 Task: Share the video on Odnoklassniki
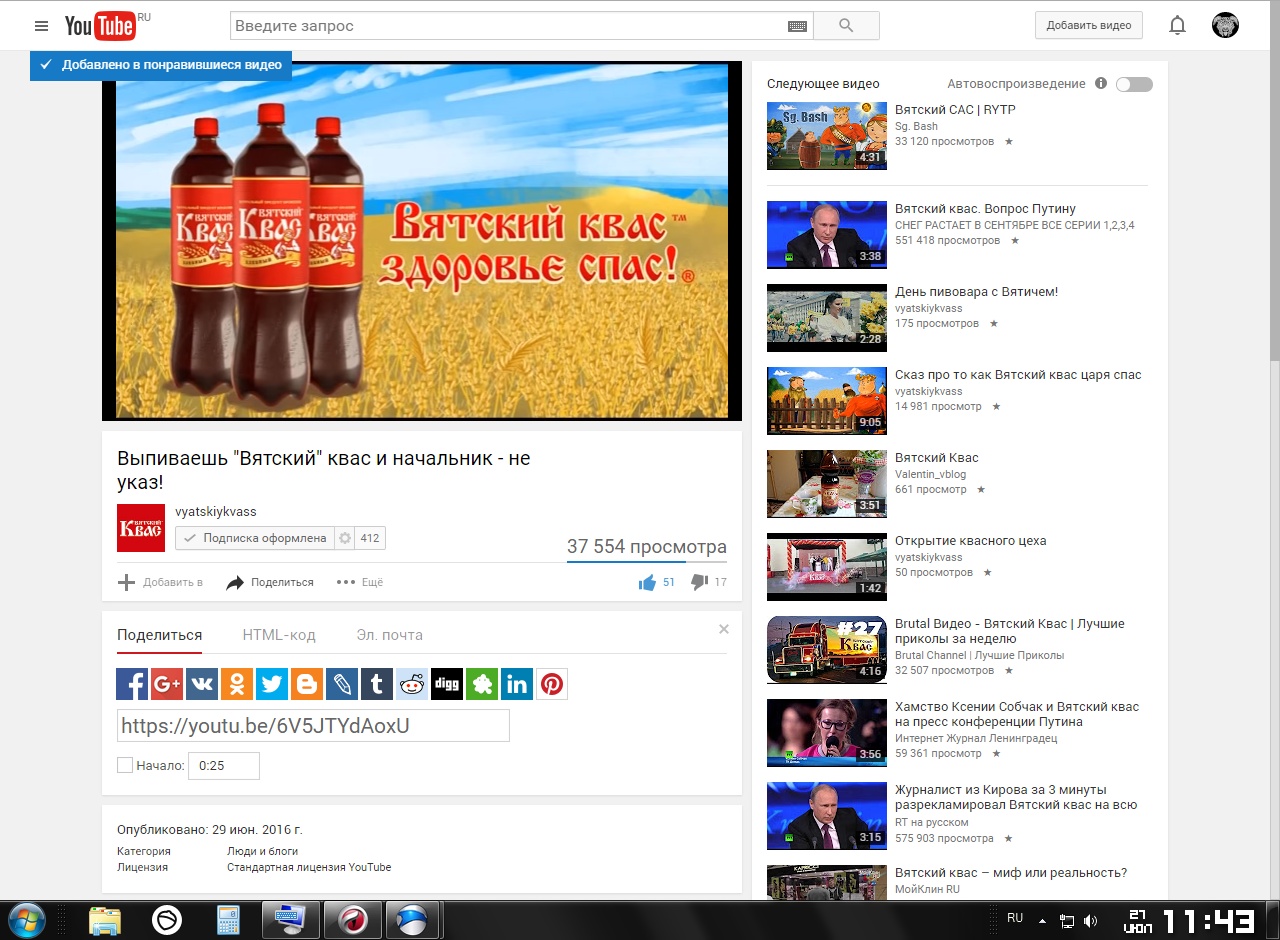click(237, 684)
